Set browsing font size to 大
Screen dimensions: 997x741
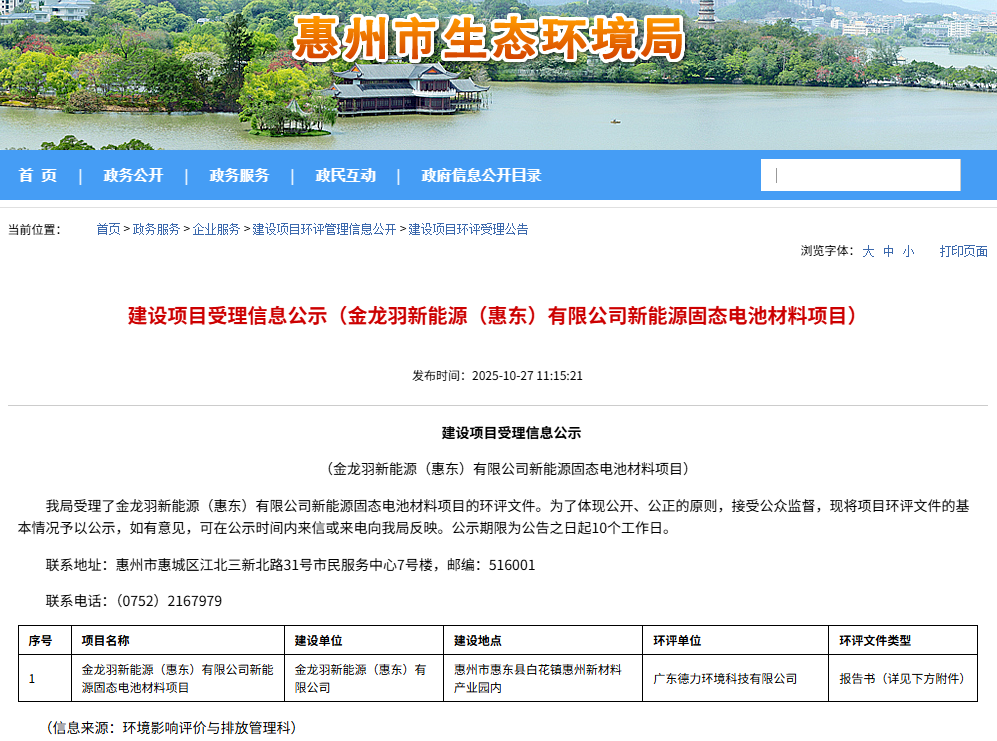(x=868, y=252)
